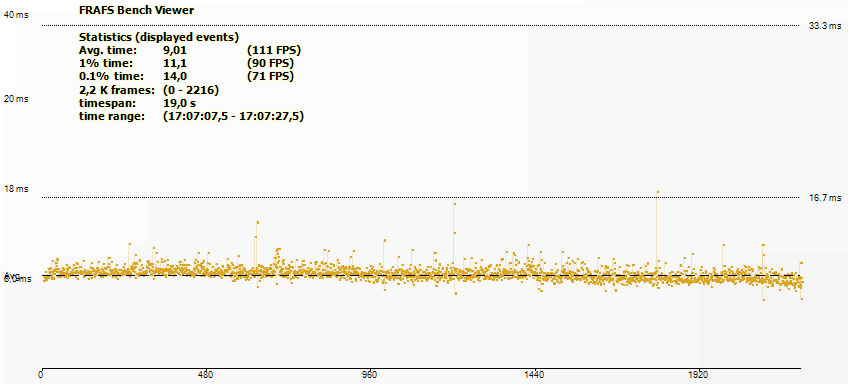Click the "timespan:" label

pyautogui.click(x=107, y=103)
